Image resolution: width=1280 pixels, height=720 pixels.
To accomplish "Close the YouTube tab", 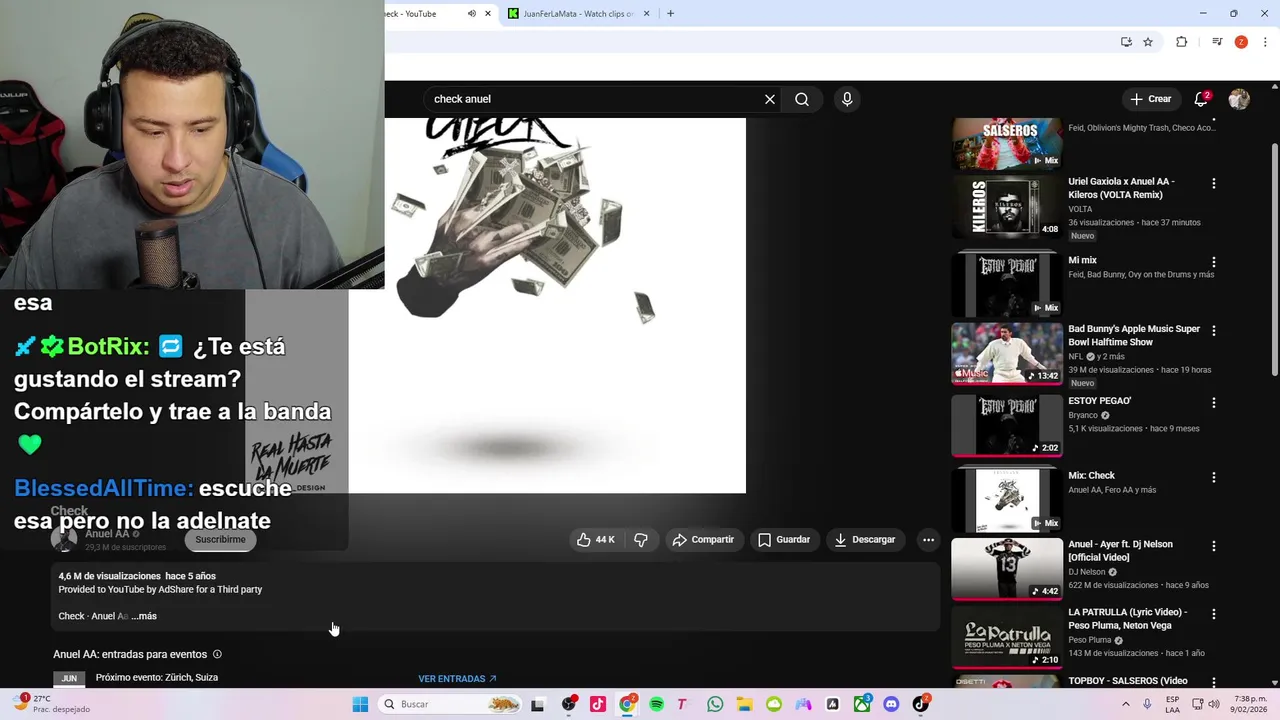I will coord(488,14).
